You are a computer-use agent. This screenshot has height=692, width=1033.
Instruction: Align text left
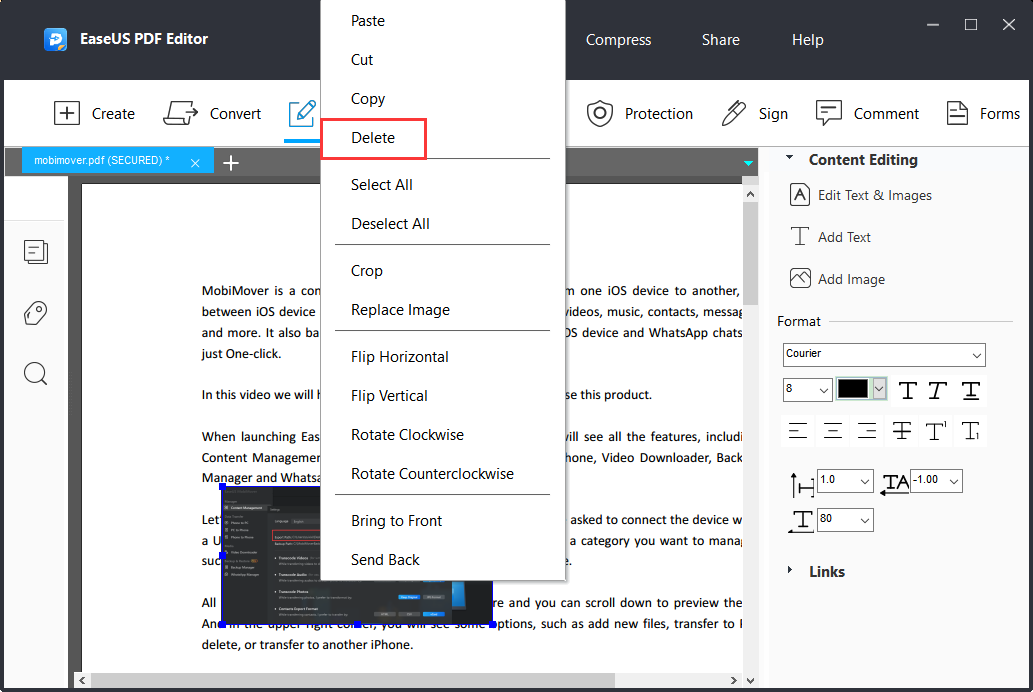click(x=798, y=431)
